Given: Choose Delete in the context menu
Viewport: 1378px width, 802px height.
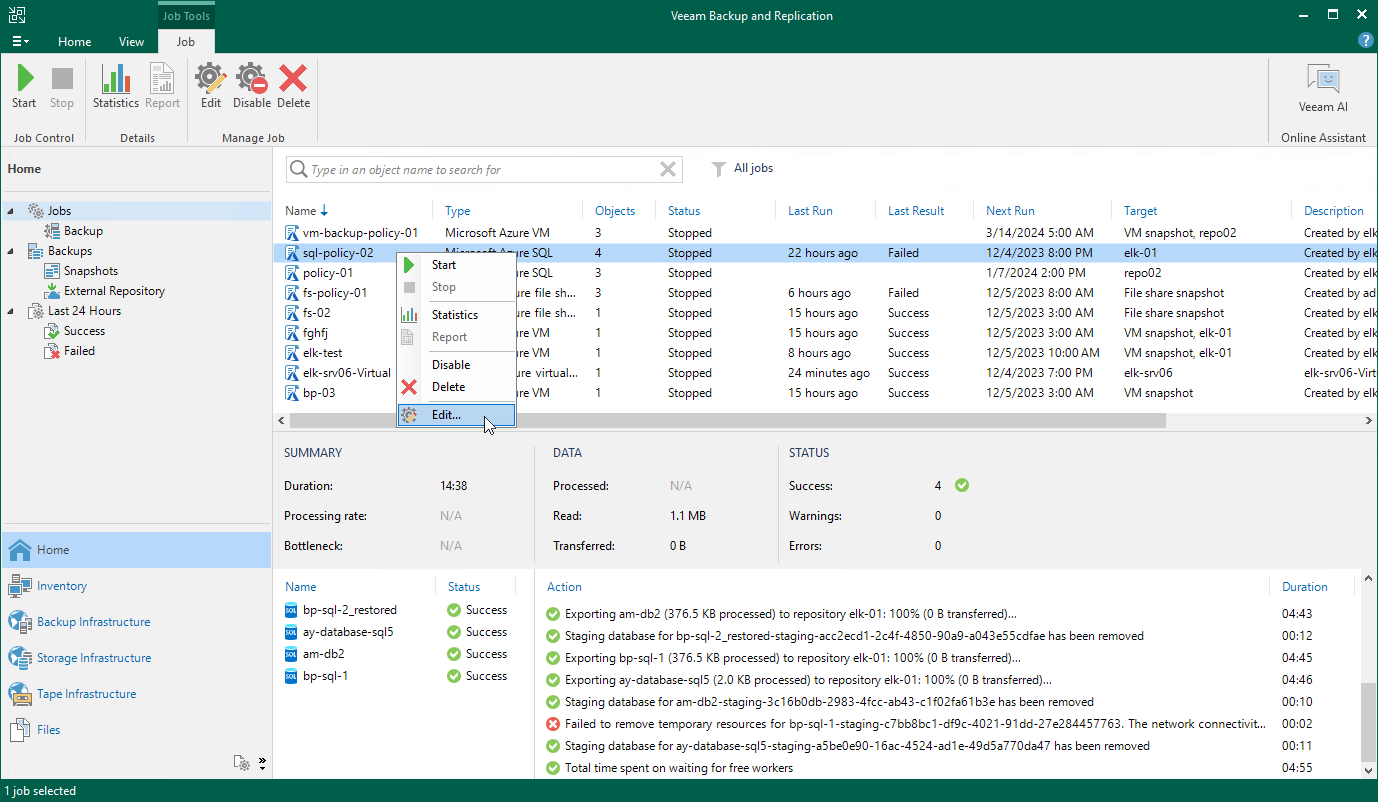Looking at the screenshot, I should pyautogui.click(x=456, y=387).
